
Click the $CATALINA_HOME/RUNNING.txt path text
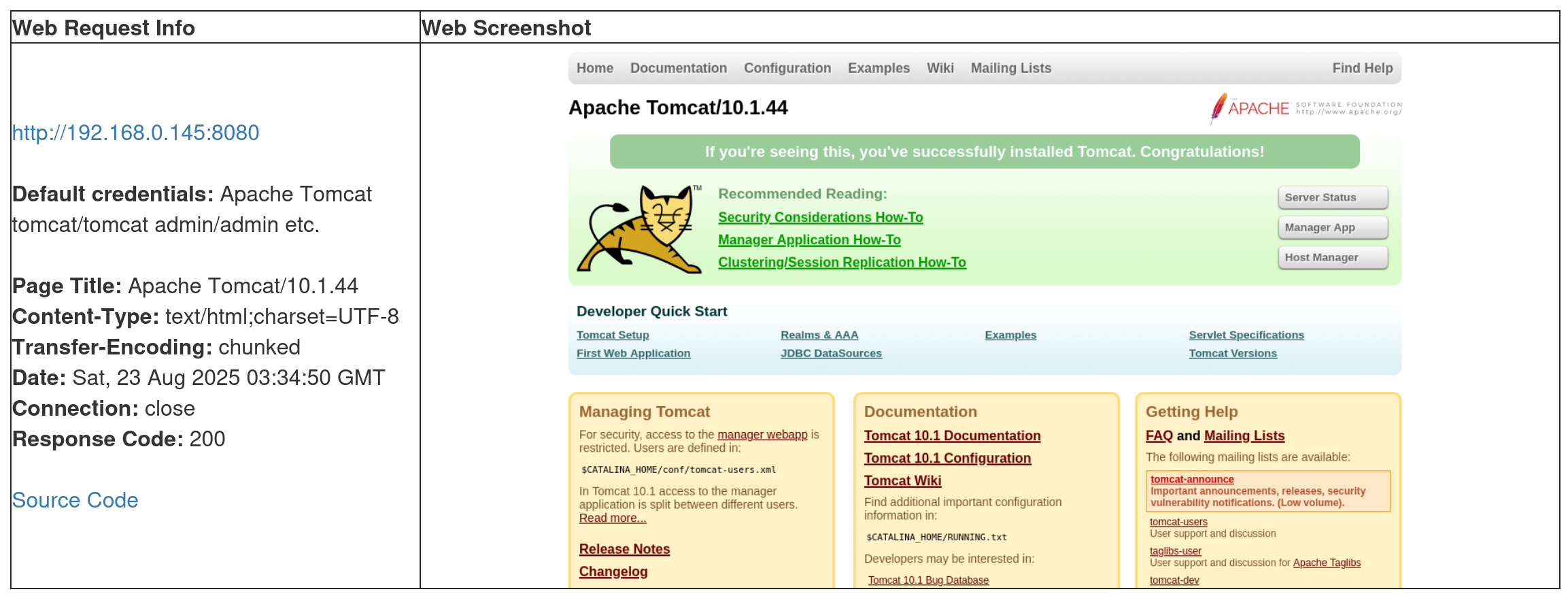pyautogui.click(x=936, y=537)
